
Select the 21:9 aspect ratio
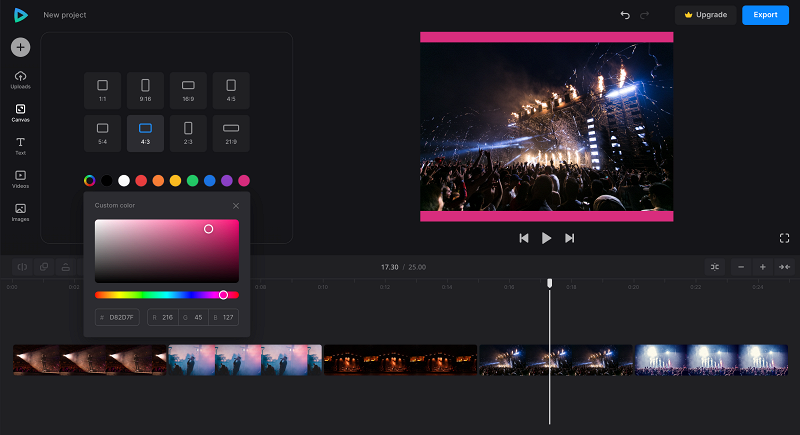point(231,133)
